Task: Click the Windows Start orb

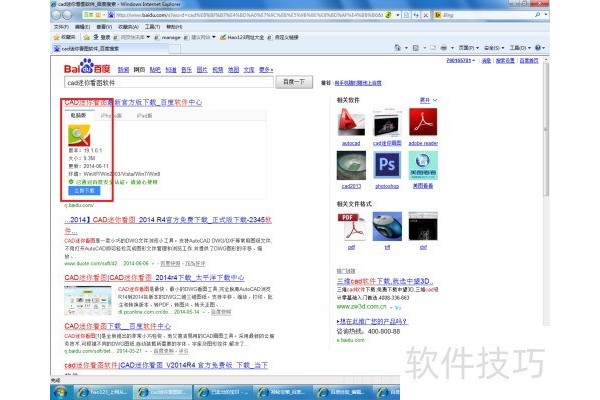Action: (x=60, y=392)
